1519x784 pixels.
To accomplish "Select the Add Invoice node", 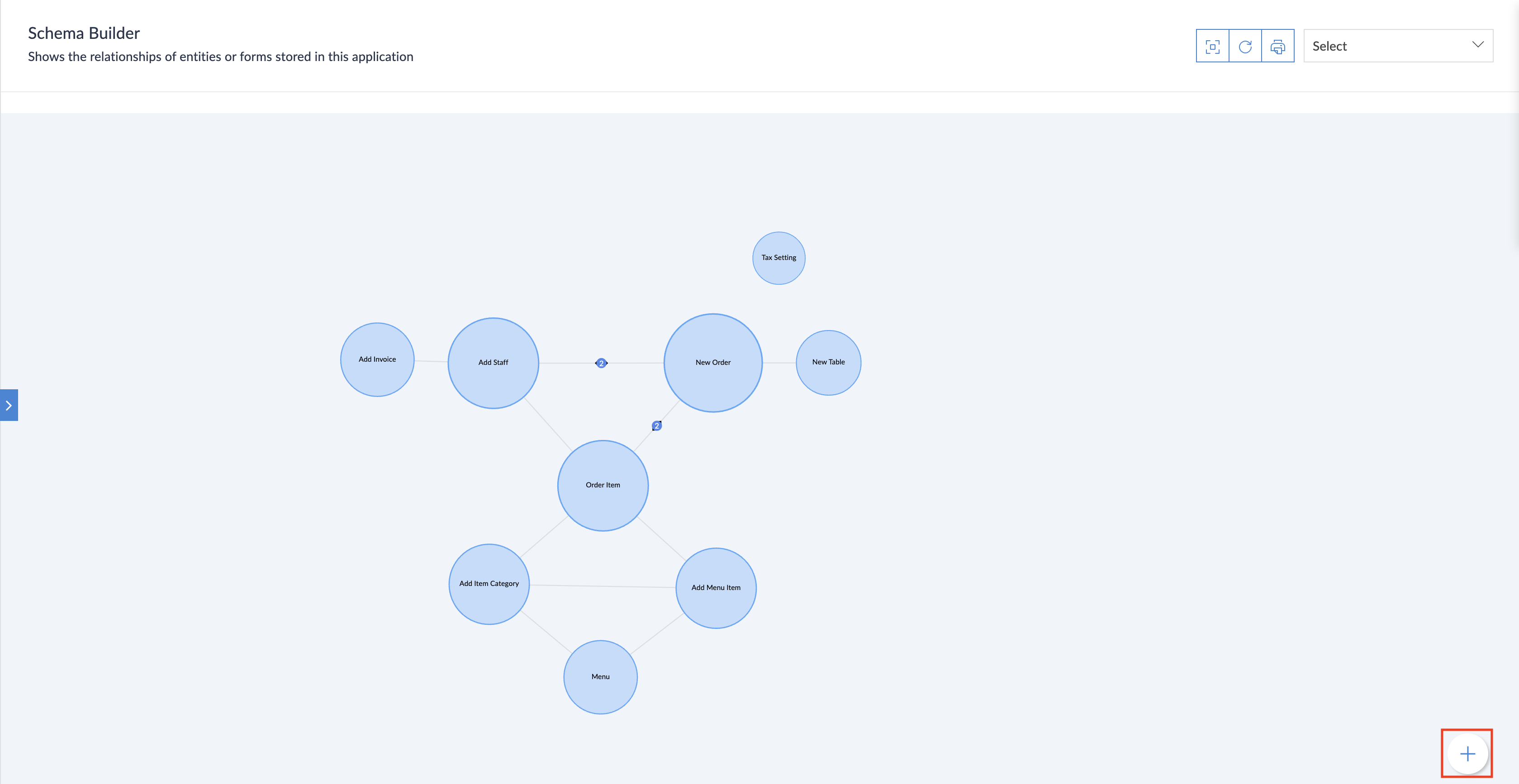I will [377, 359].
